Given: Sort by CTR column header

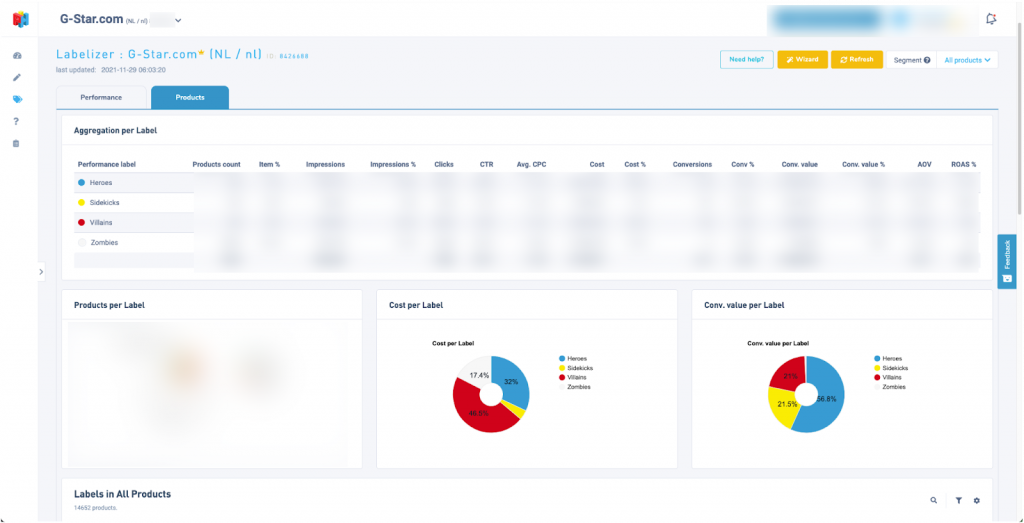Looking at the screenshot, I should point(487,165).
